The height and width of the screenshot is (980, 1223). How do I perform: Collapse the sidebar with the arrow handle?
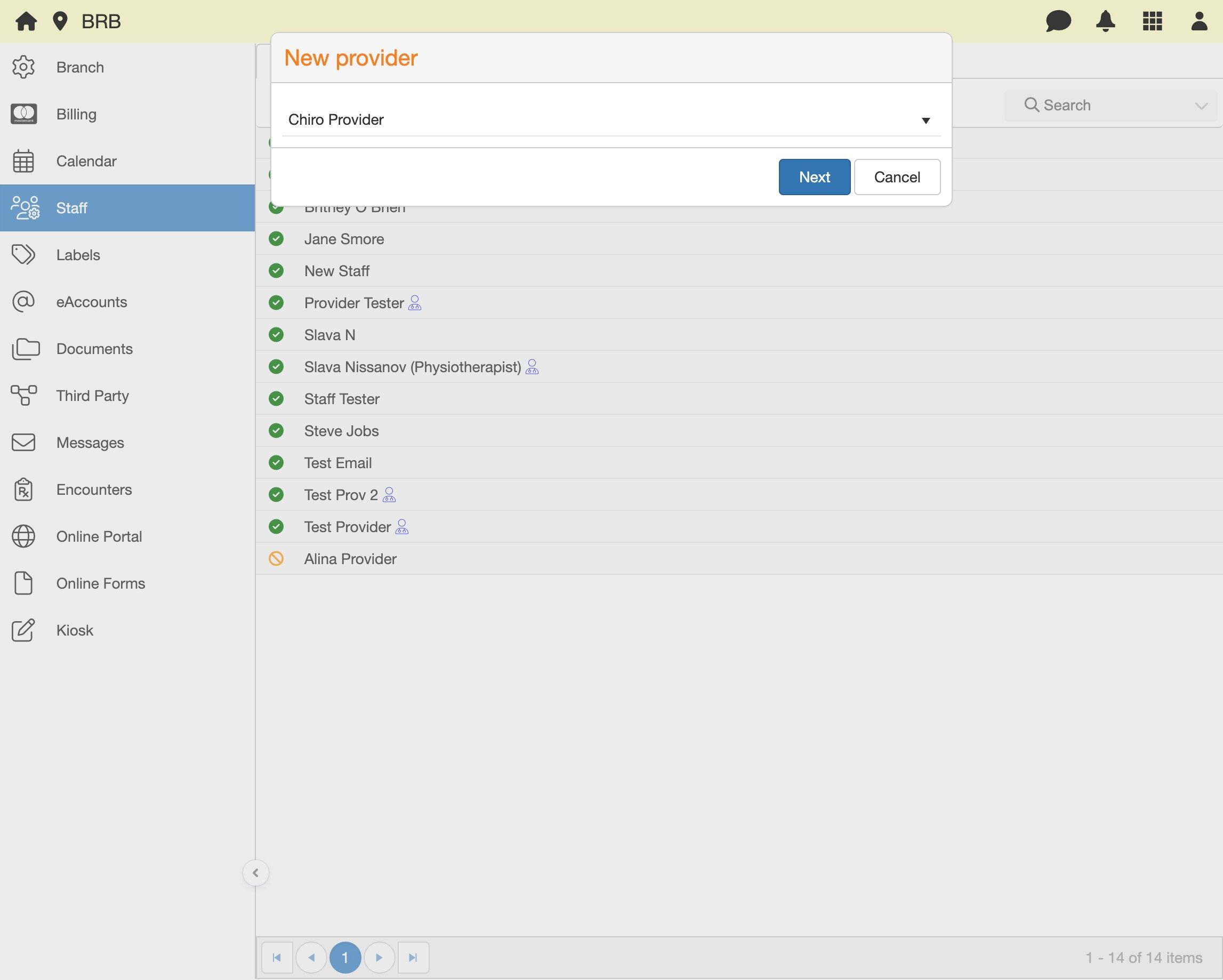point(255,873)
